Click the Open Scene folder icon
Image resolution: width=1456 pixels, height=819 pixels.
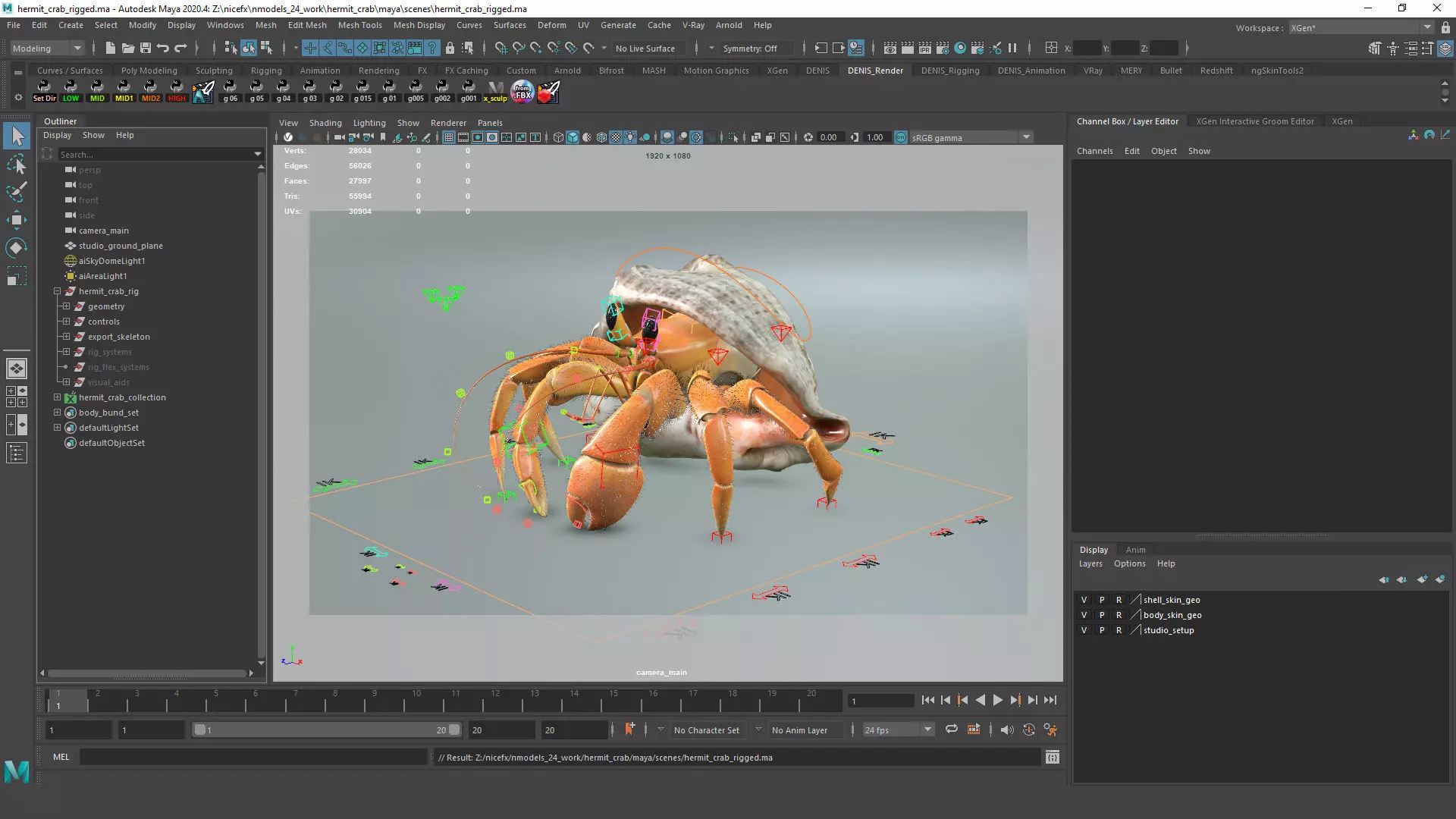coord(127,48)
